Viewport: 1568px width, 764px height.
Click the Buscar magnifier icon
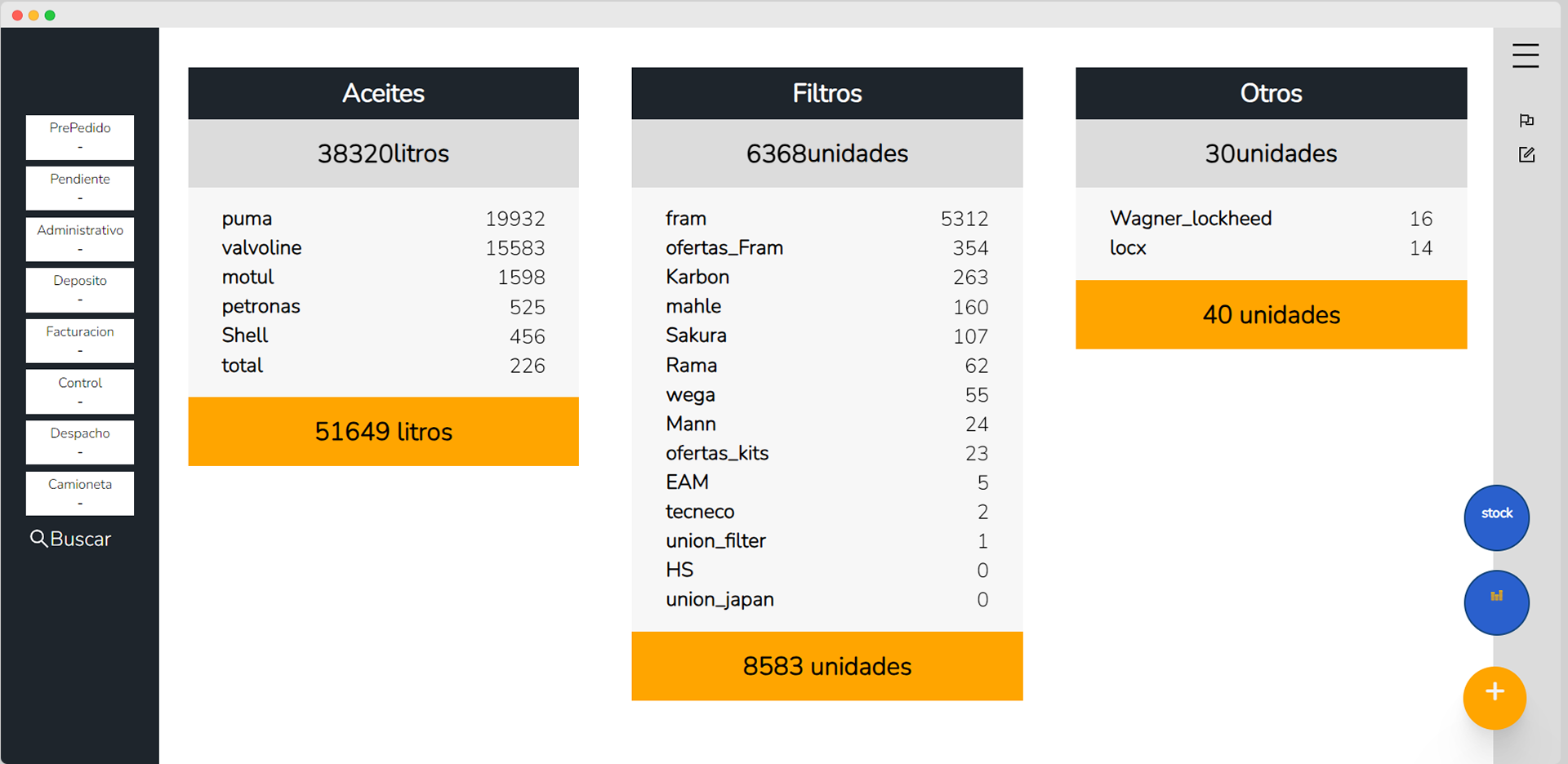tap(38, 539)
